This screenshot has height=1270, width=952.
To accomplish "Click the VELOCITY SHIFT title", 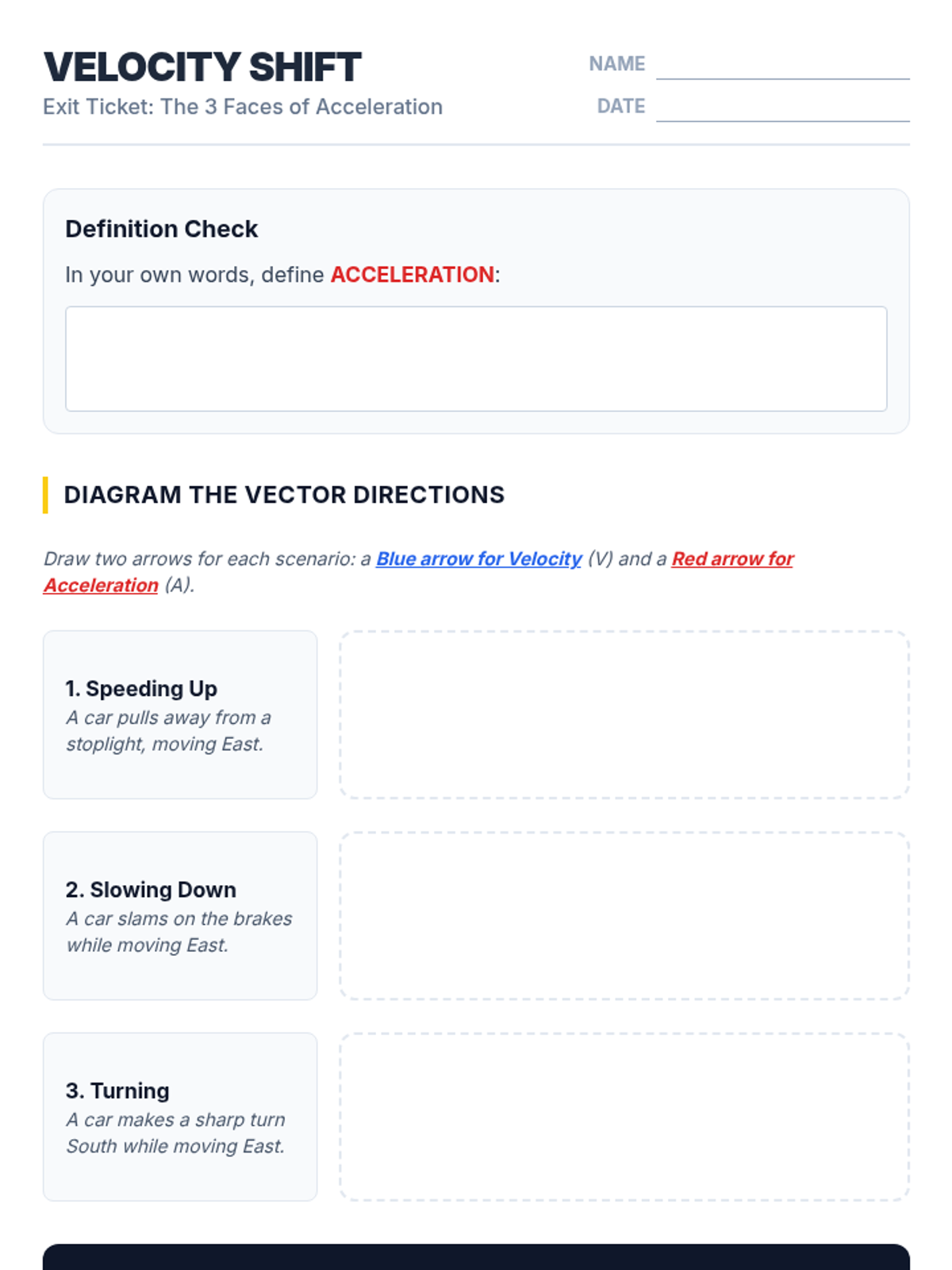I will pos(202,67).
